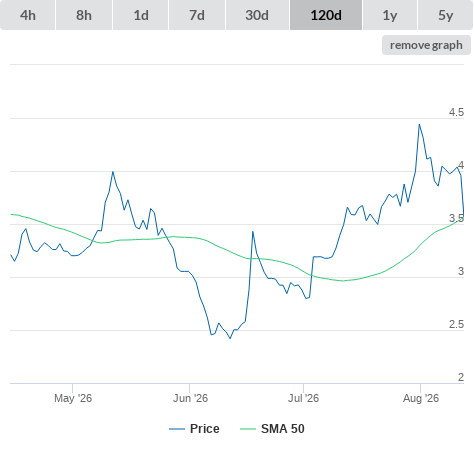Click the Aug '26 axis label
This screenshot has width=474, height=455.
click(421, 398)
